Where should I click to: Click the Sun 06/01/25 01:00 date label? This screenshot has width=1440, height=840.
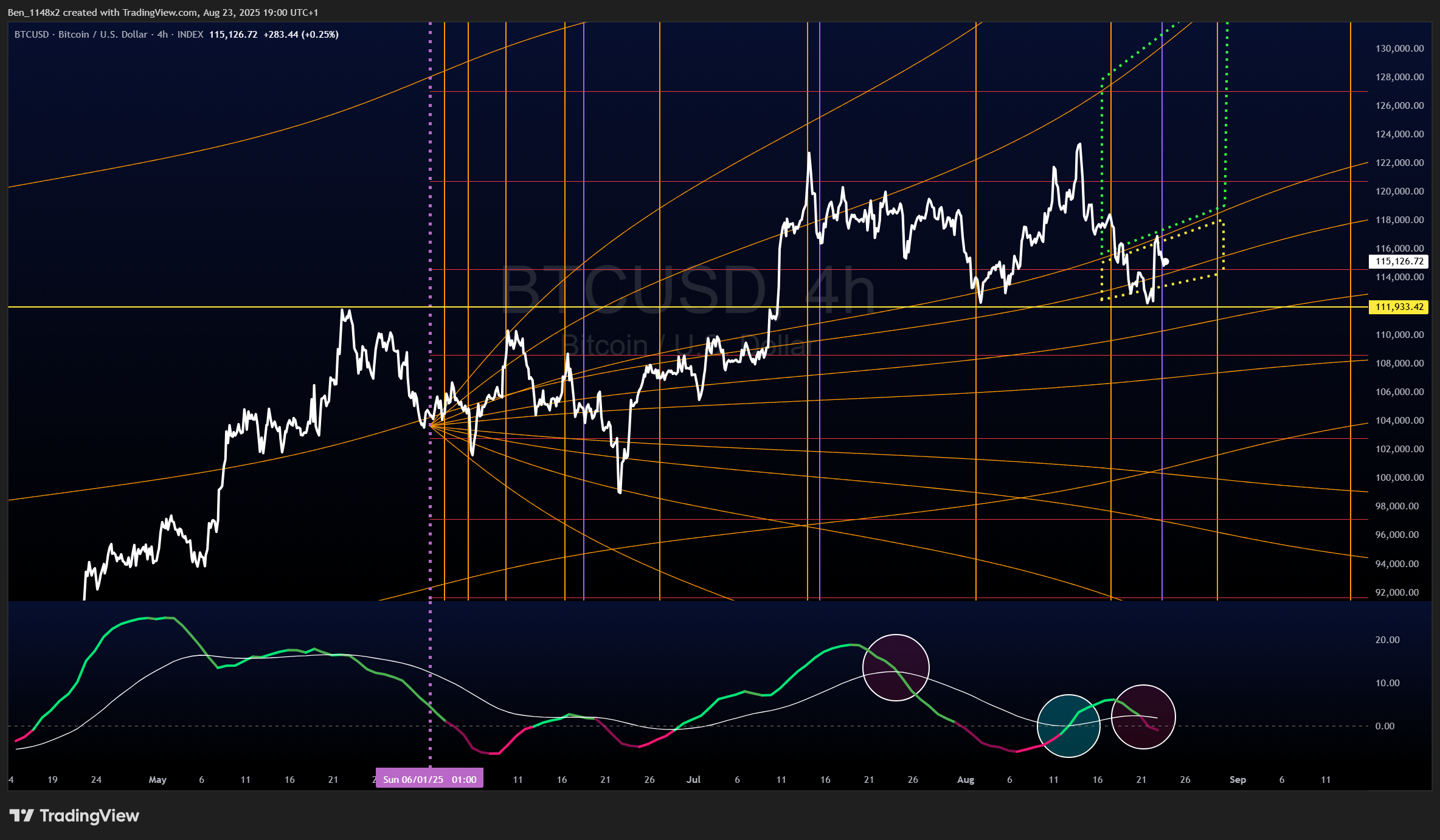point(429,779)
